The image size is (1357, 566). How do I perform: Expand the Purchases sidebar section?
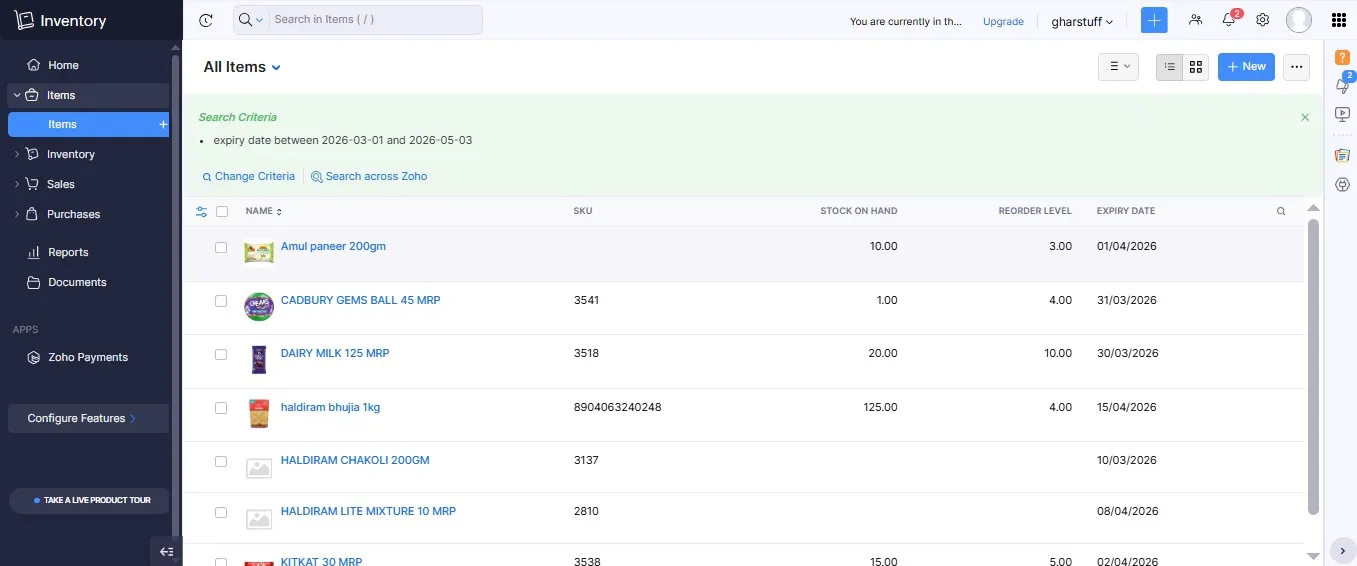17,214
